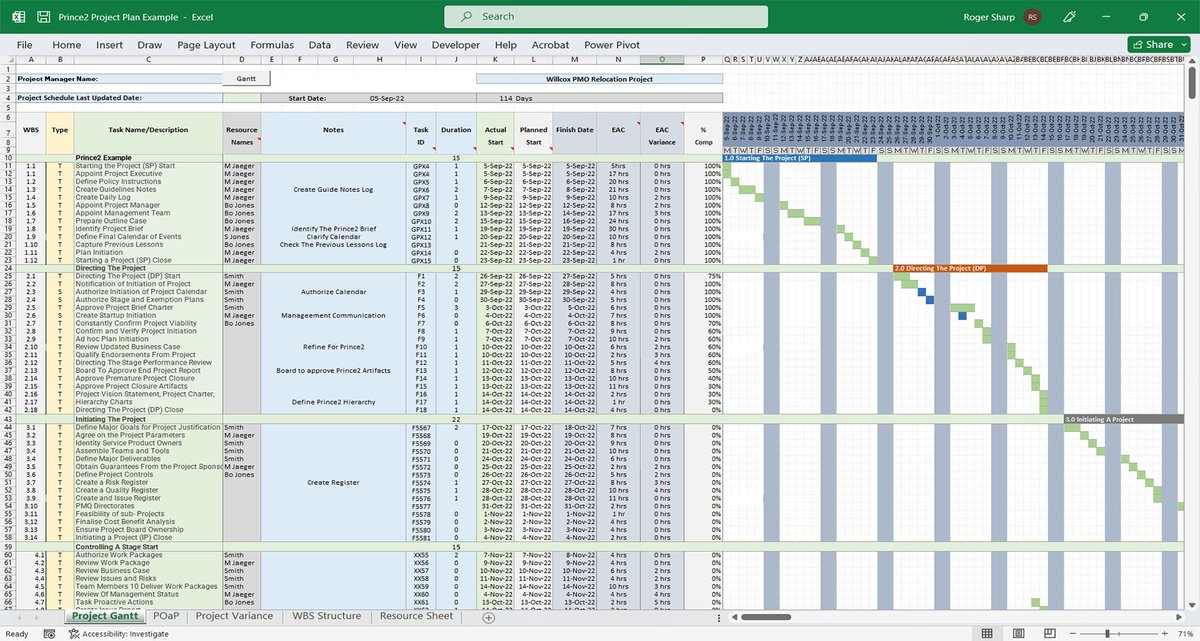
Task: Click the Excel logo icon in title bar
Action: (19, 17)
